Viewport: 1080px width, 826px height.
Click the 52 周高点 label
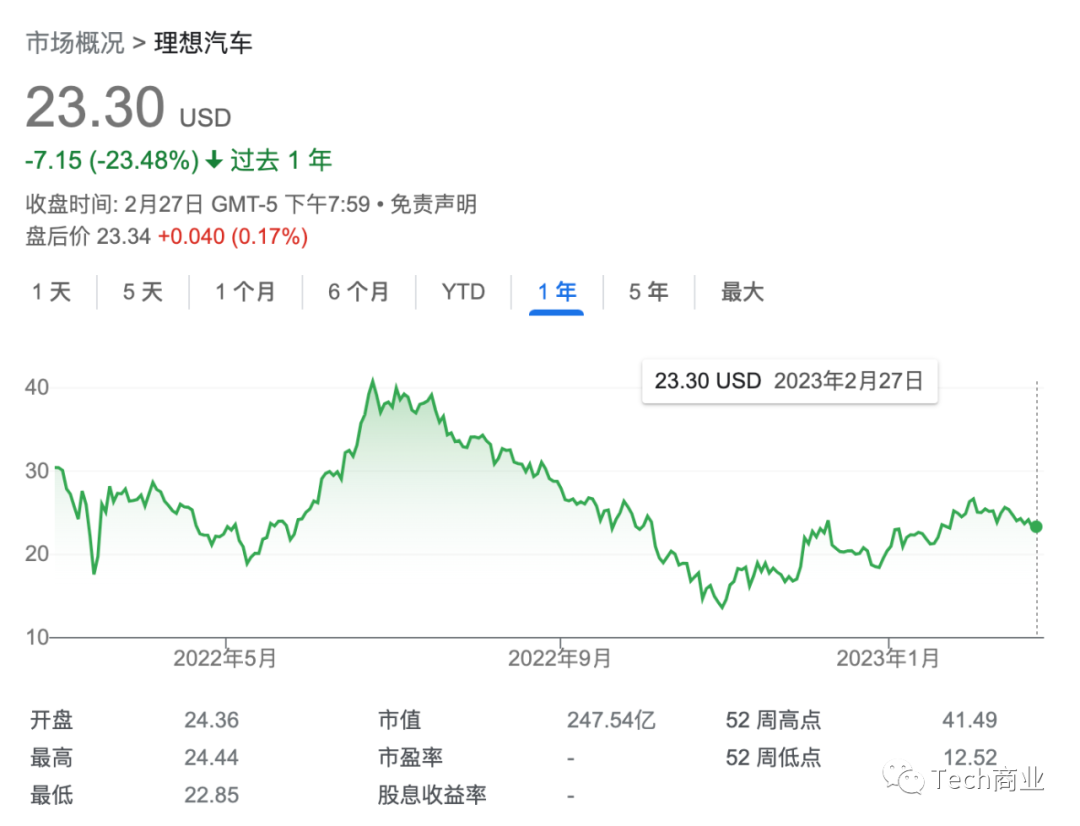click(x=773, y=720)
